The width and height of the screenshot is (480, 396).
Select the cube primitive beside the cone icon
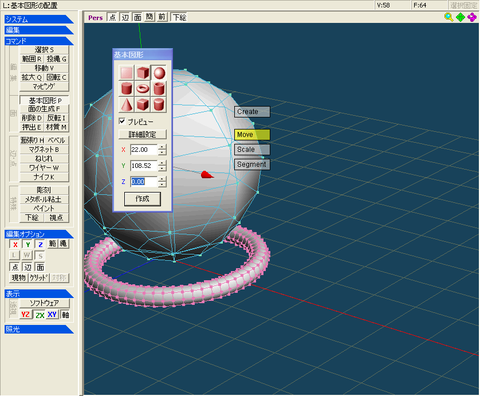143,105
